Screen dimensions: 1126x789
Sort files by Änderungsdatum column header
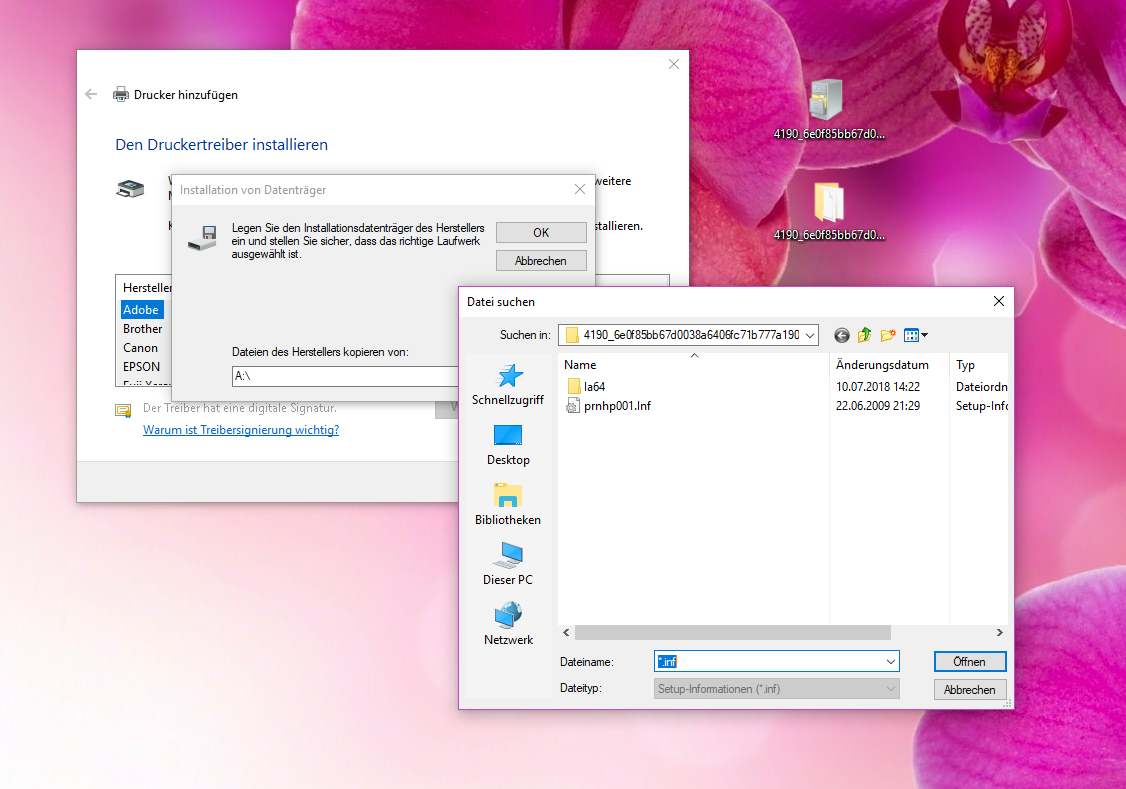(882, 365)
